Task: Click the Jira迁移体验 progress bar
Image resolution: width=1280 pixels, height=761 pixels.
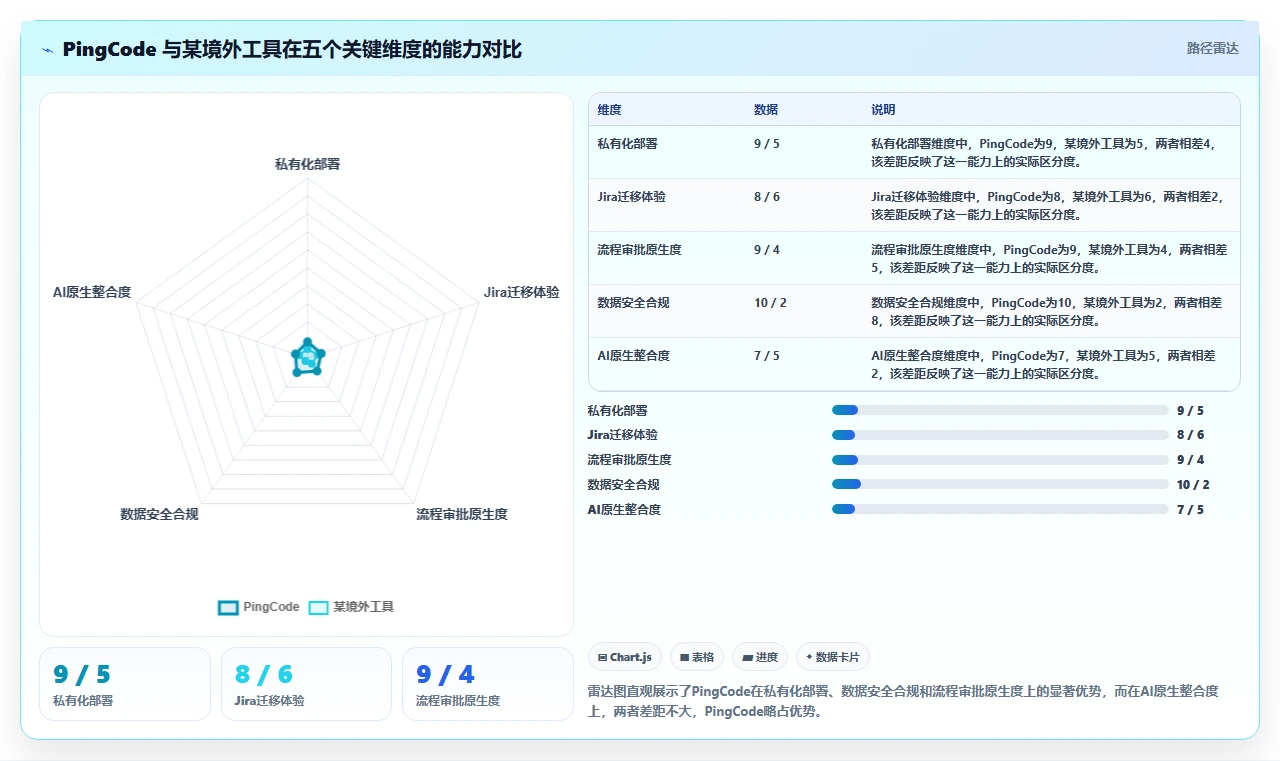Action: 1000,435
